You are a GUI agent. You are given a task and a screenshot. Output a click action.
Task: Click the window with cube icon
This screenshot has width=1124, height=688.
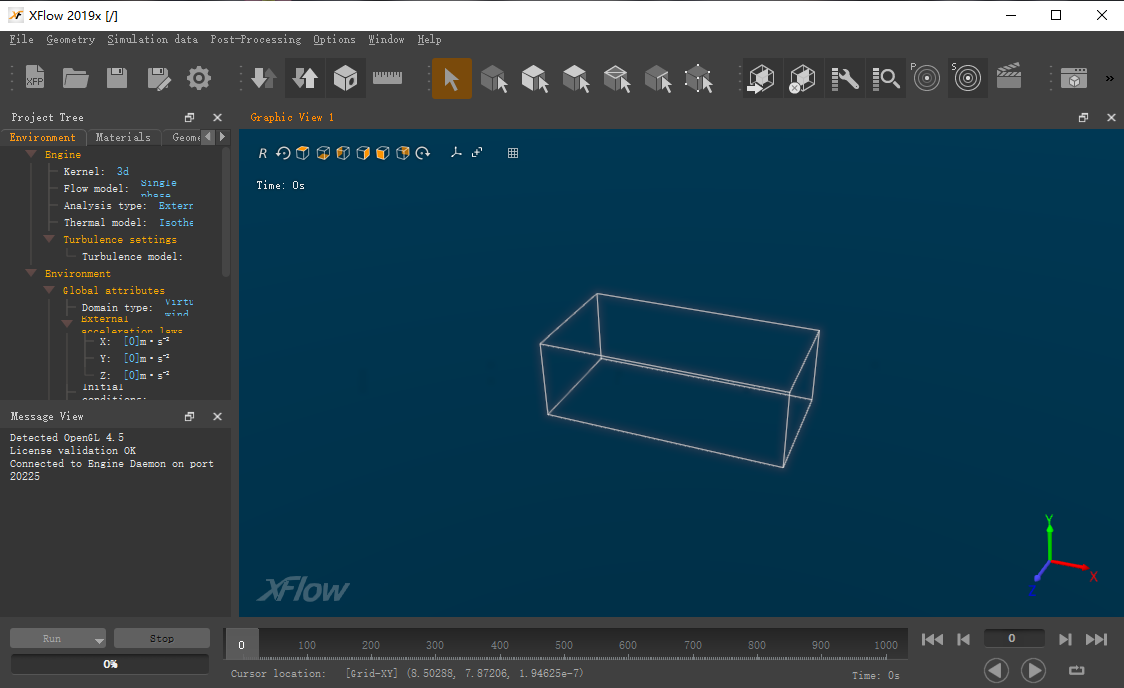[1074, 78]
